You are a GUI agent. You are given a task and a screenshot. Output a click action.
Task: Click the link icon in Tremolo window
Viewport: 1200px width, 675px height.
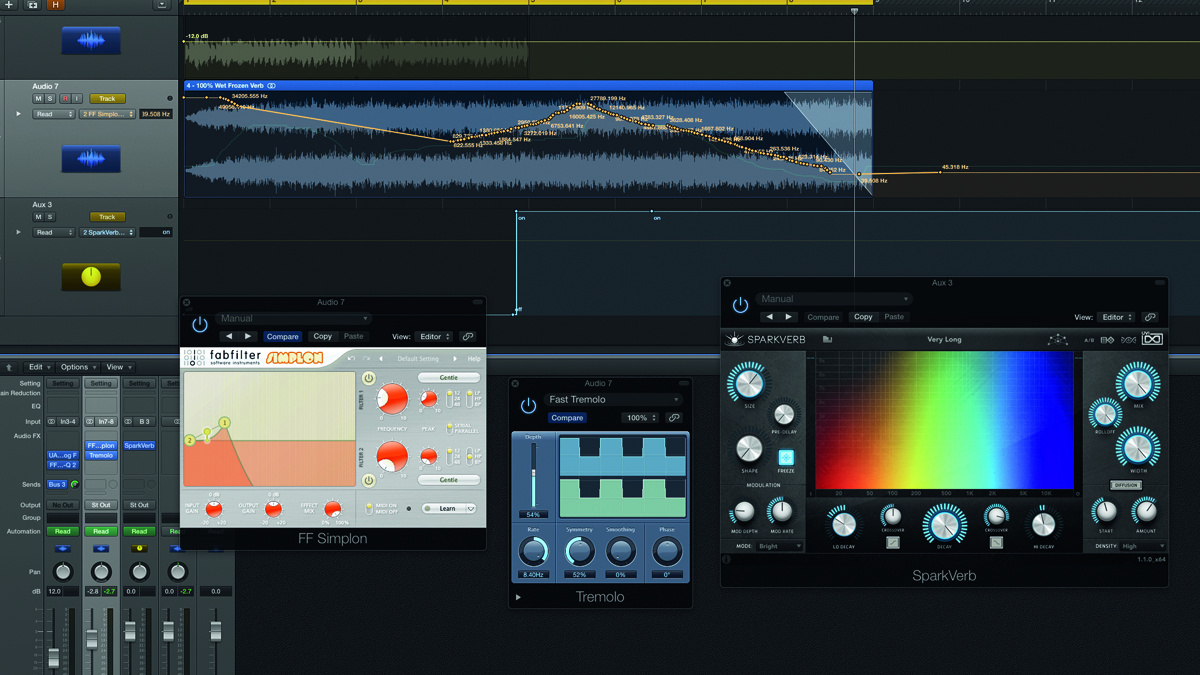pyautogui.click(x=674, y=418)
